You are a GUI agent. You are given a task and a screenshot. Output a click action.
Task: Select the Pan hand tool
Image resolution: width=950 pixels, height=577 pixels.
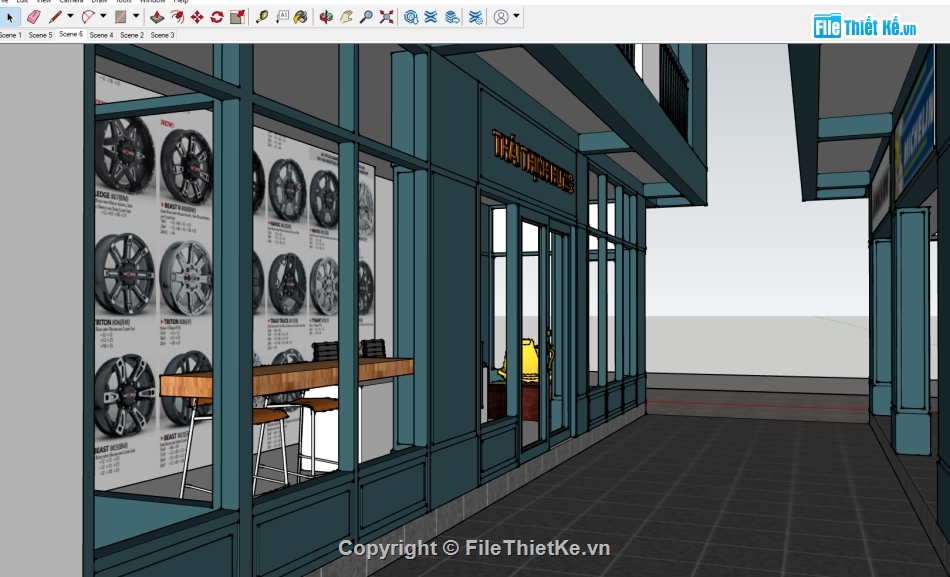click(346, 17)
